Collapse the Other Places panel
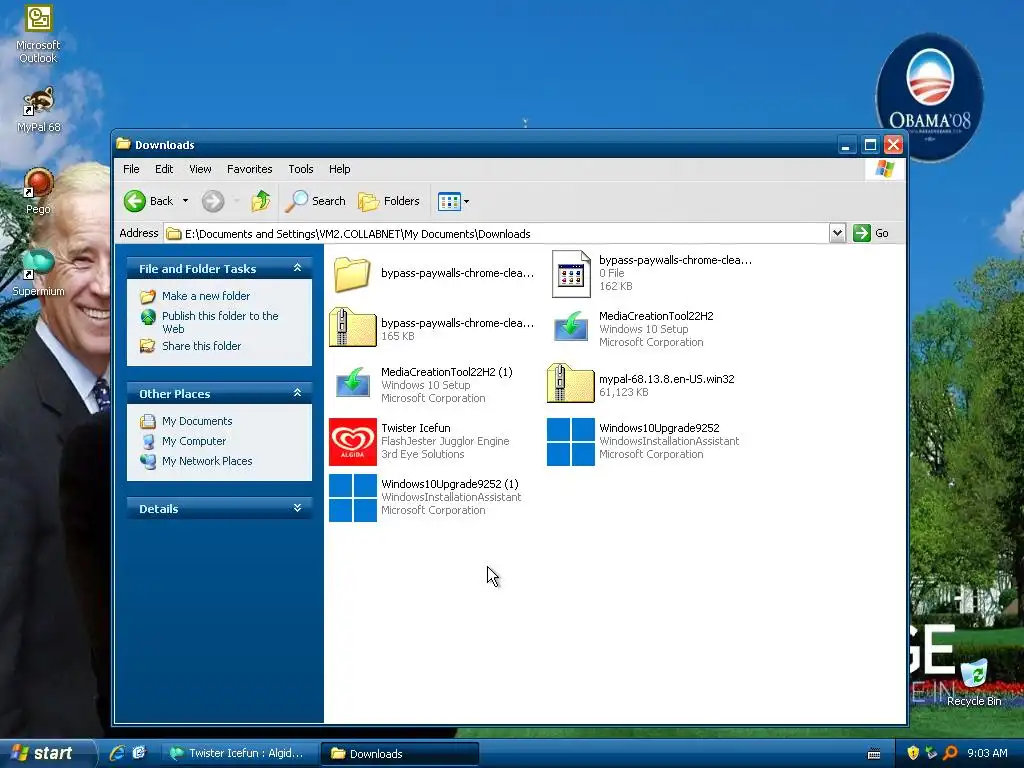This screenshot has height=768, width=1024. (x=297, y=393)
